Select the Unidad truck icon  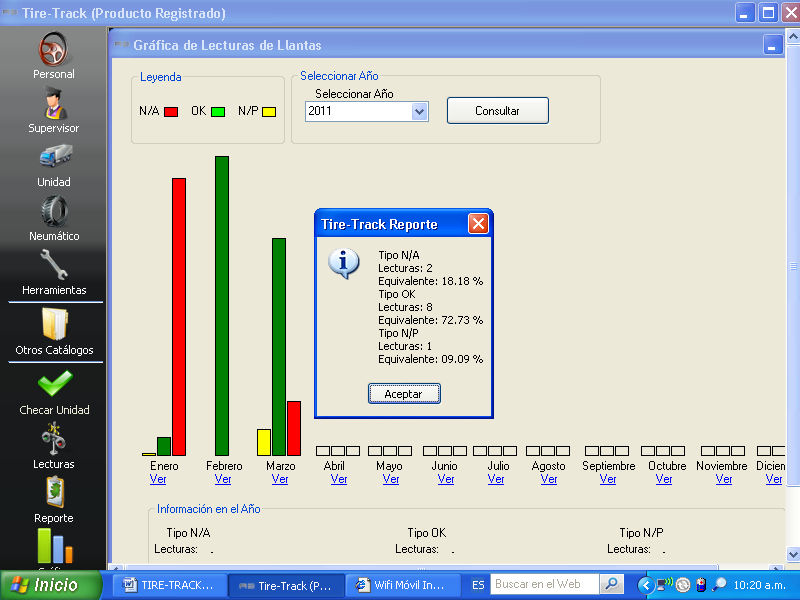coord(54,156)
